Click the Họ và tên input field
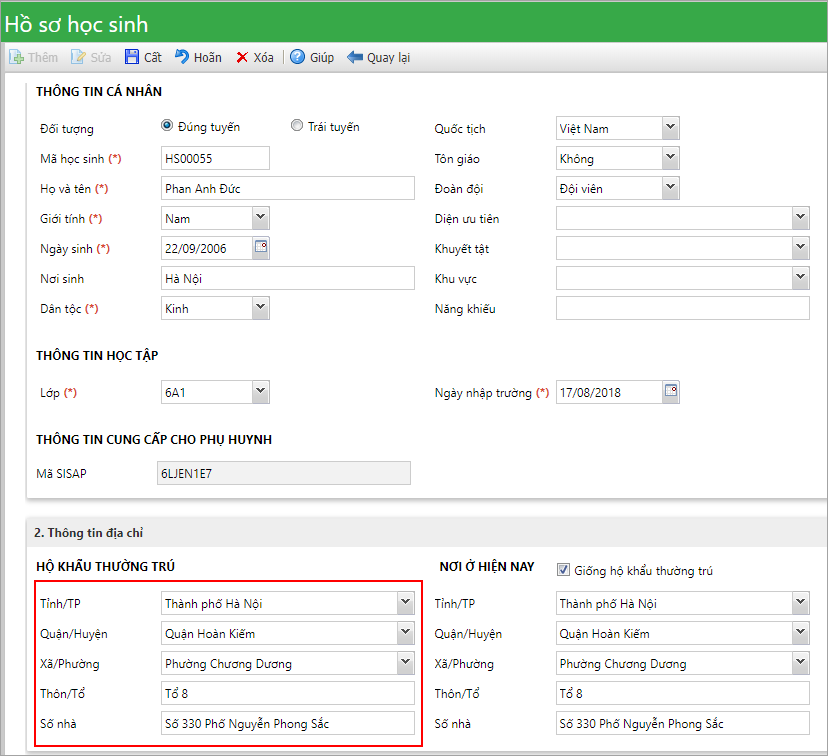The image size is (828, 756). 288,188
